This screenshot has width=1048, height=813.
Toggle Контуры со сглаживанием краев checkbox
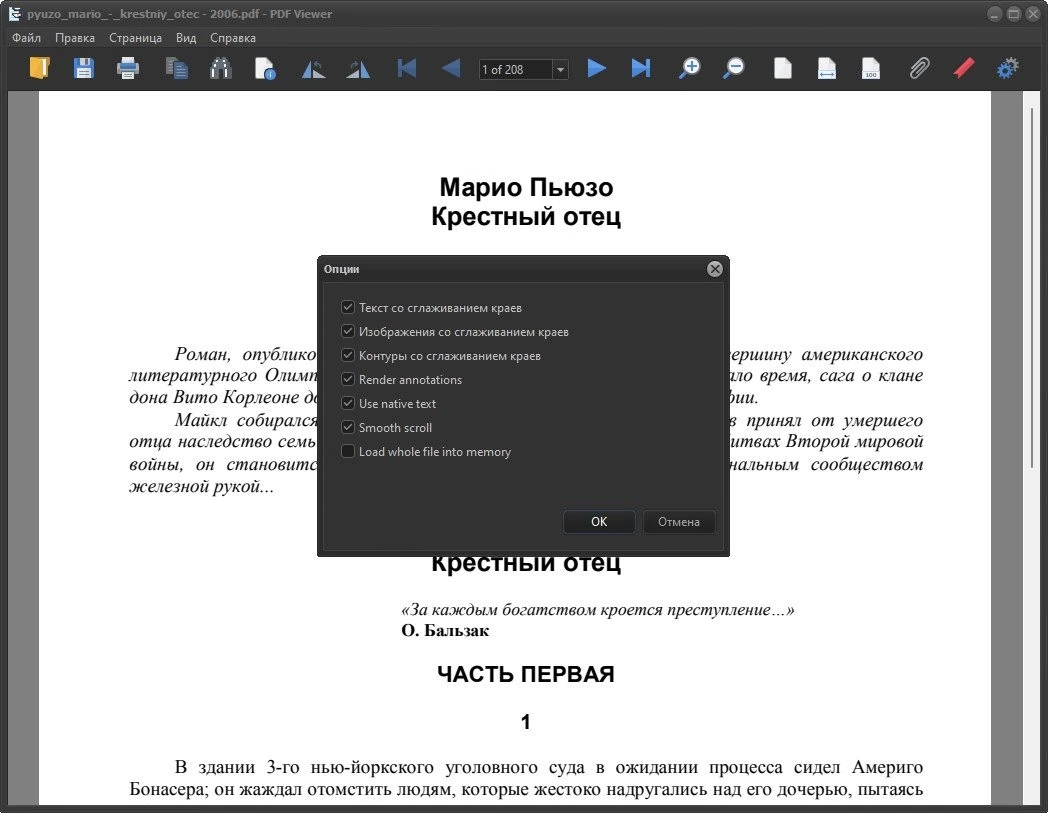(x=348, y=355)
